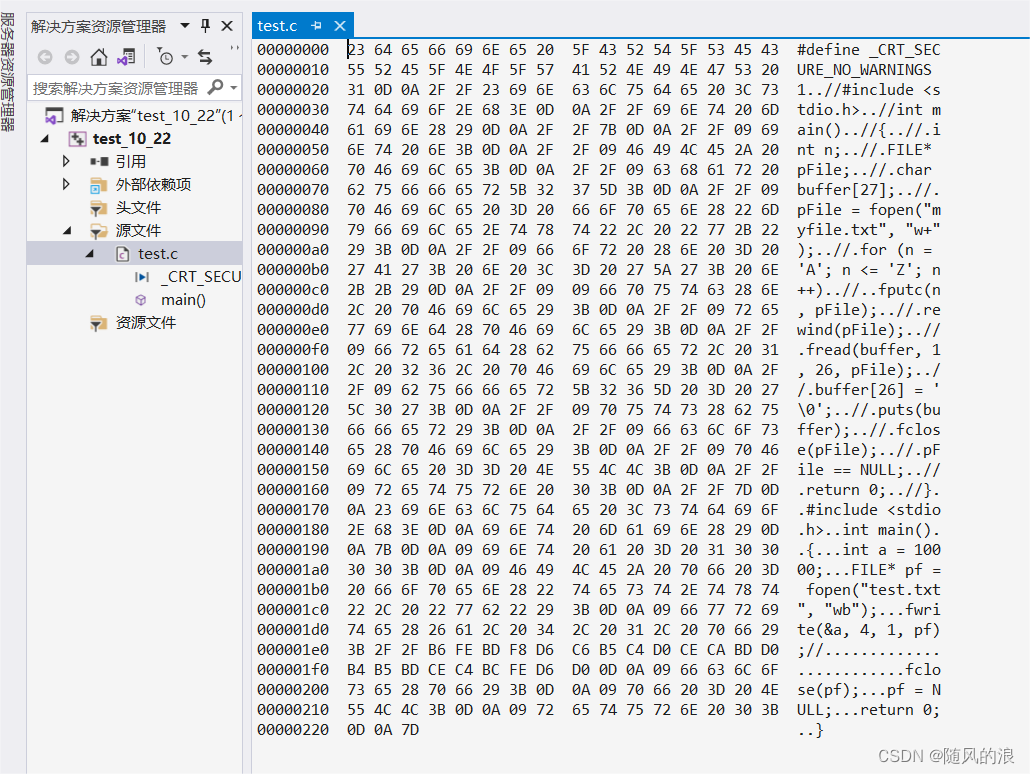Viewport: 1030px width, 774px height.
Task: Toggle auto-hide pin on Solution Explorer panel
Action: click(206, 26)
